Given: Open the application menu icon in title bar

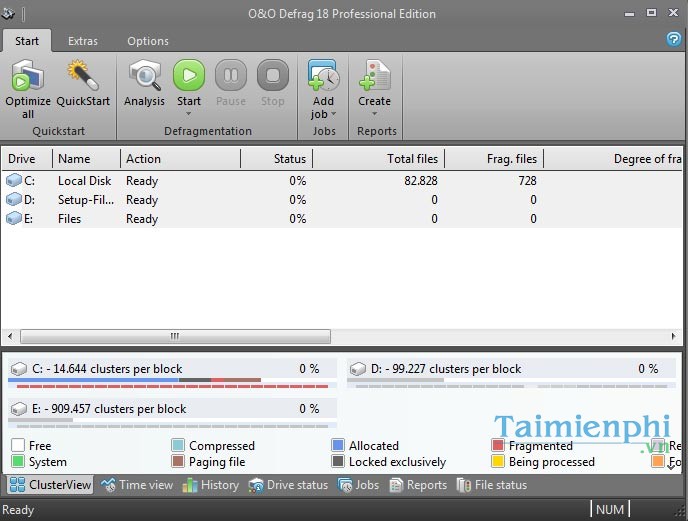Looking at the screenshot, I should tap(7, 14).
